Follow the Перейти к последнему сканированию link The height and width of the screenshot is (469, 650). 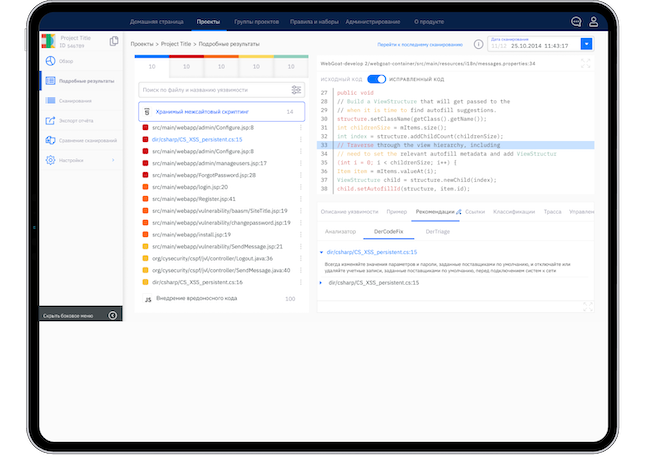point(420,44)
